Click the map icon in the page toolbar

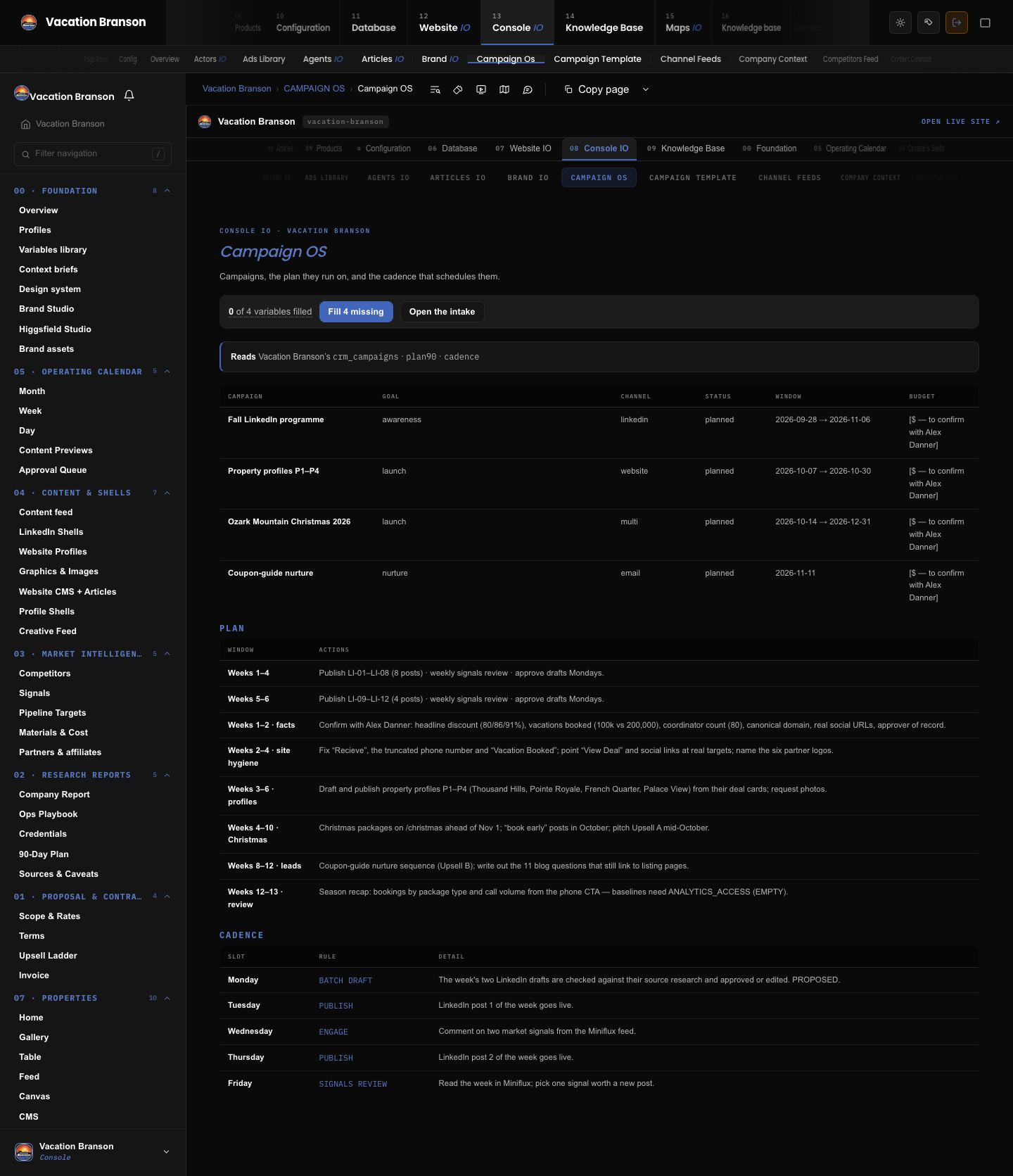504,89
